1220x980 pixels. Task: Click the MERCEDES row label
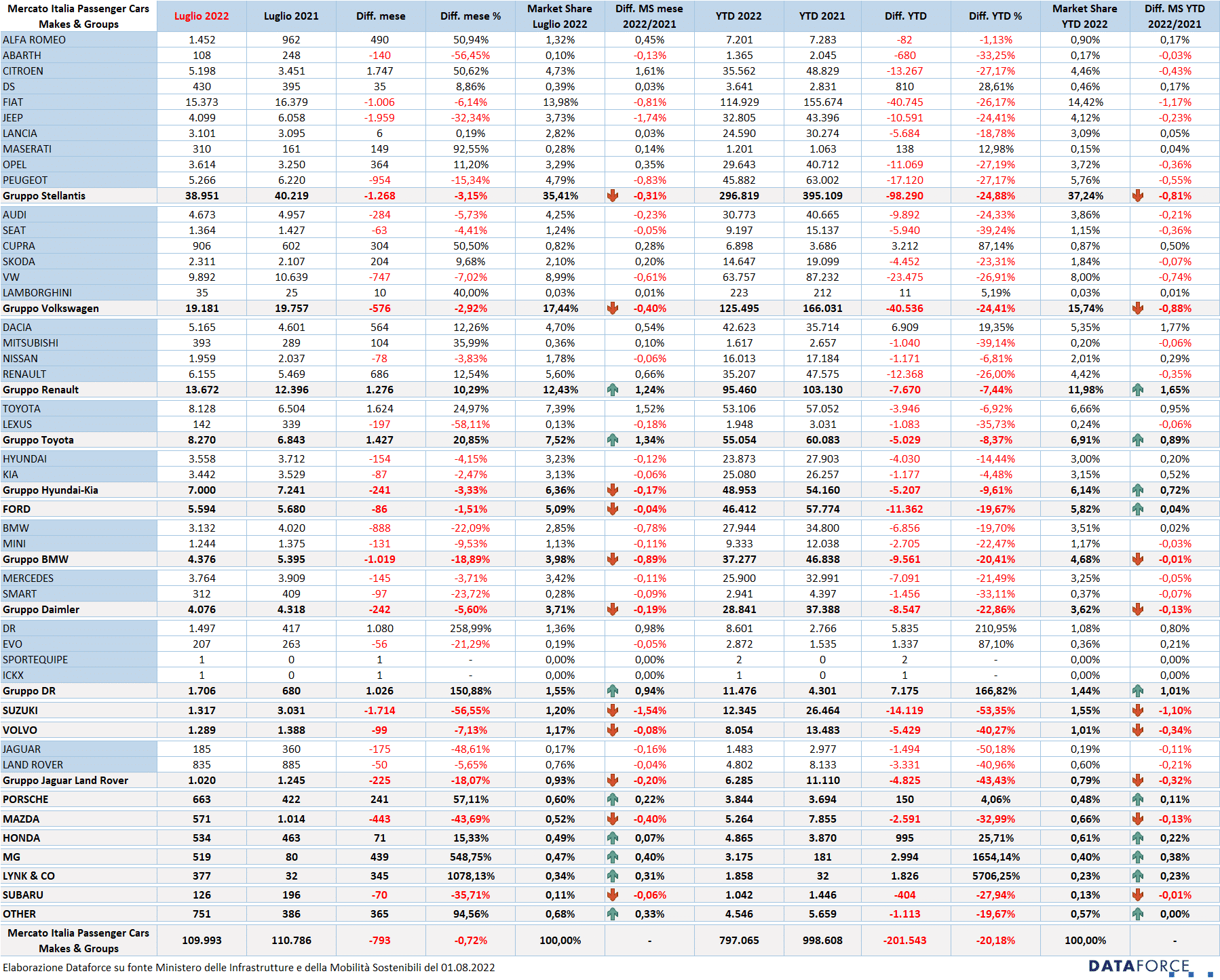click(x=28, y=579)
